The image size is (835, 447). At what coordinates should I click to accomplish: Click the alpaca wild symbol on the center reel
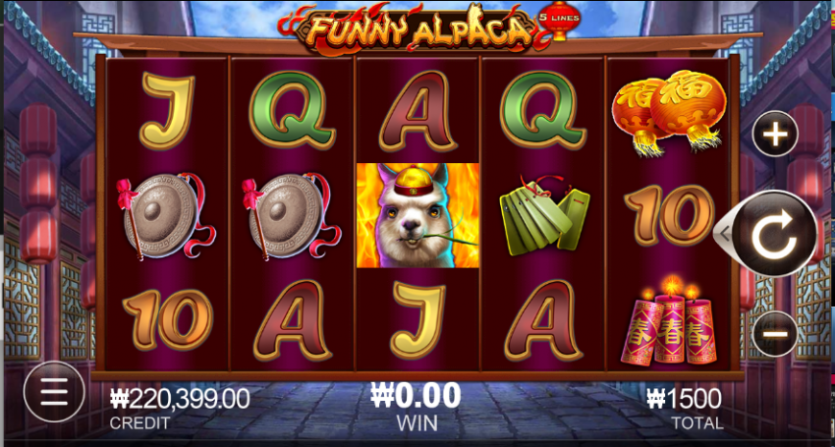[x=418, y=215]
